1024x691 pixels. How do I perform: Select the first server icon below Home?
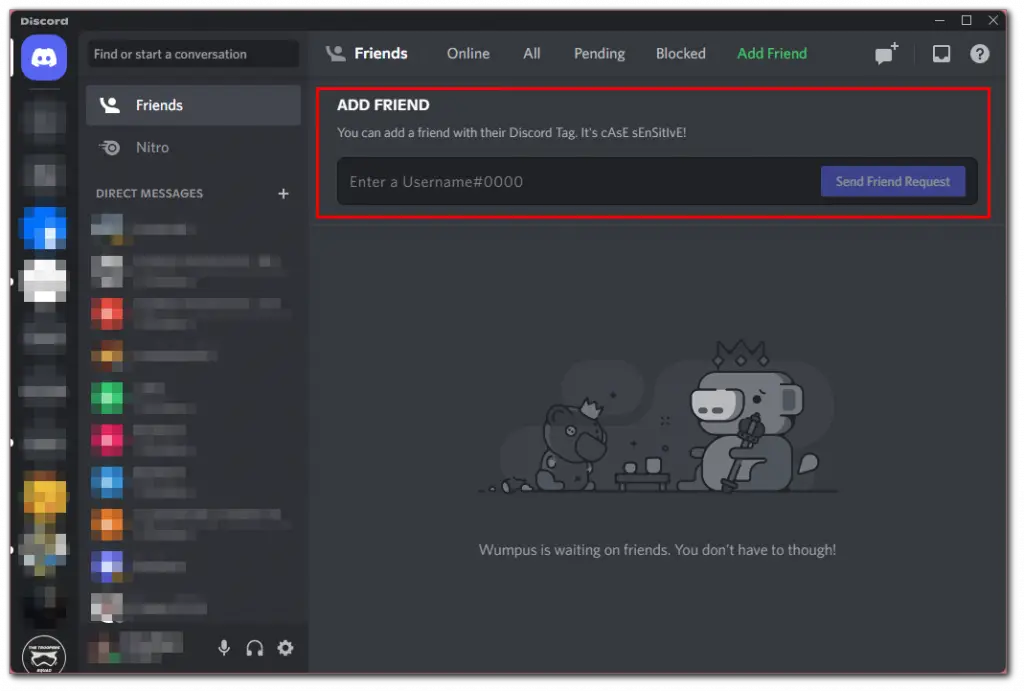pyautogui.click(x=42, y=120)
